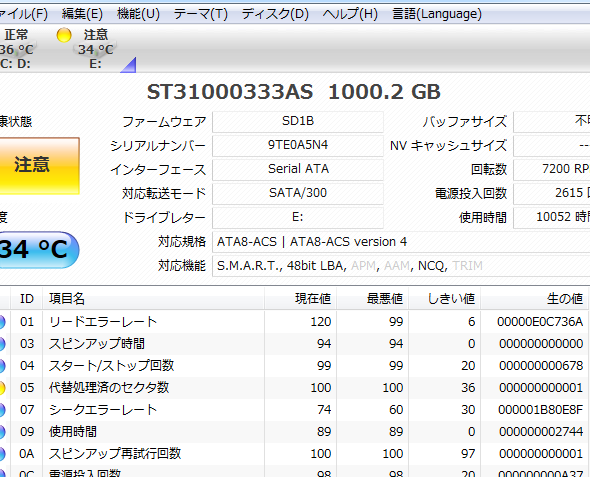
Task: Open the テーマ(T) menu
Action: (x=201, y=14)
